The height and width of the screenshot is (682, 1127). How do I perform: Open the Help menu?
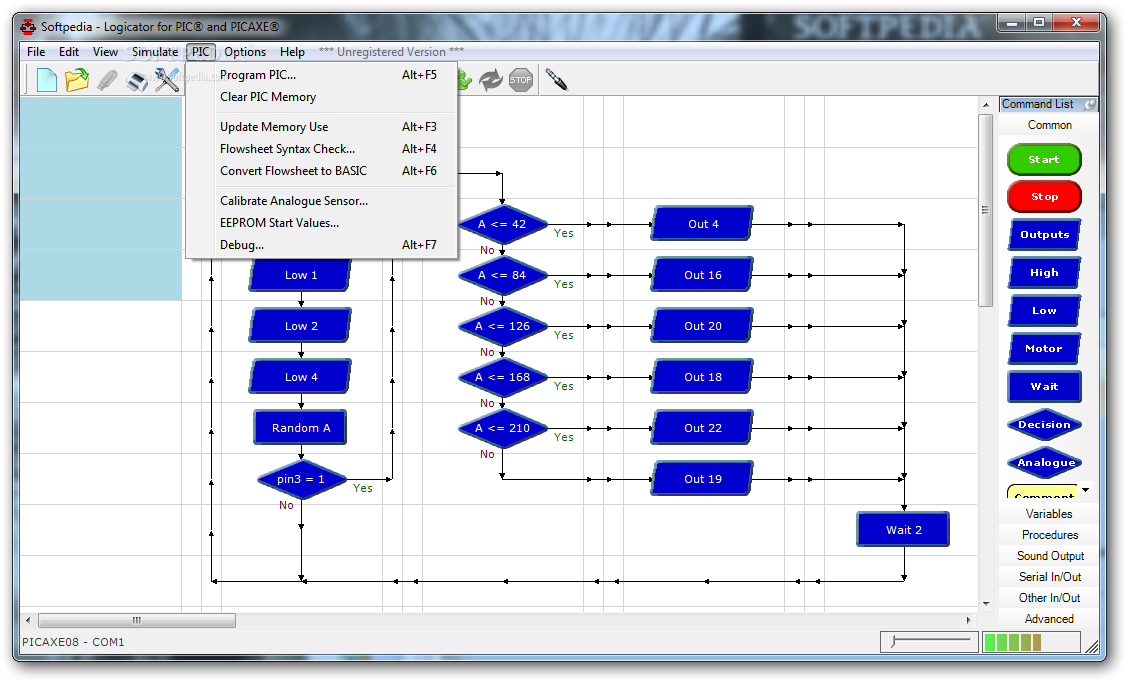(x=293, y=52)
